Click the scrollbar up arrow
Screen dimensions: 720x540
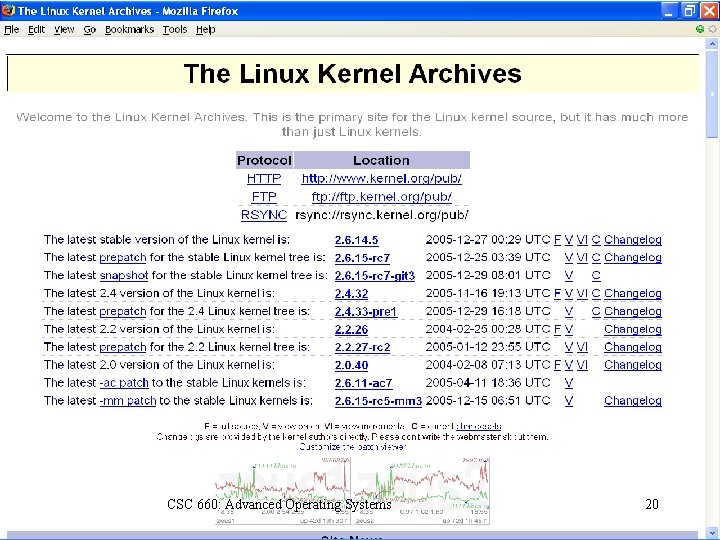[712, 44]
